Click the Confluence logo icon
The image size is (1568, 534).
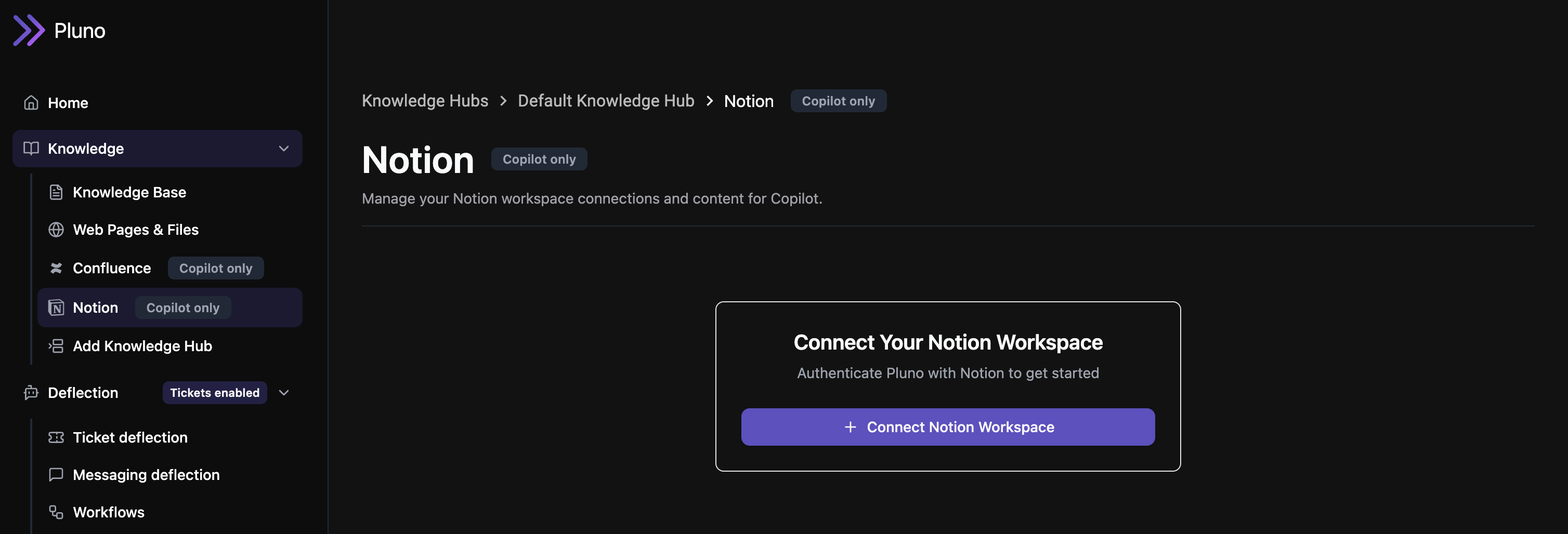pyautogui.click(x=56, y=268)
